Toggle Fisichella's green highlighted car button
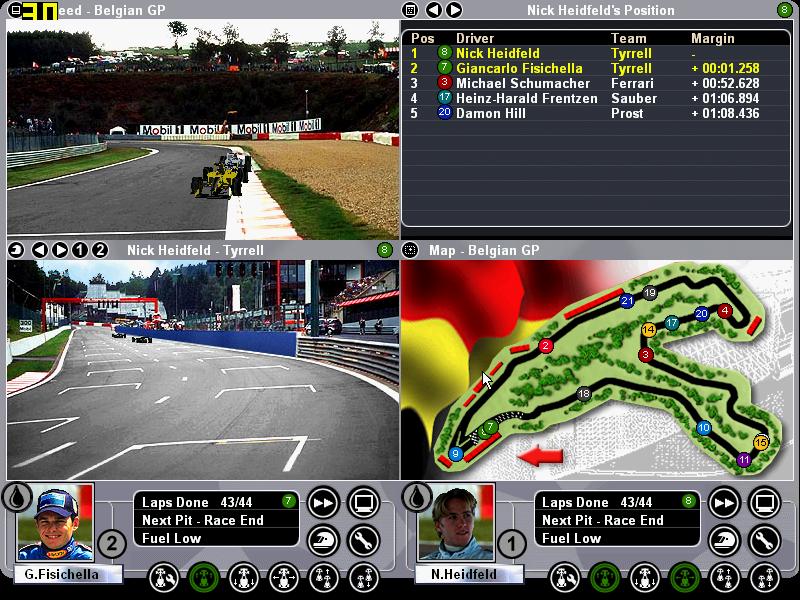The height and width of the screenshot is (600, 800). click(204, 578)
